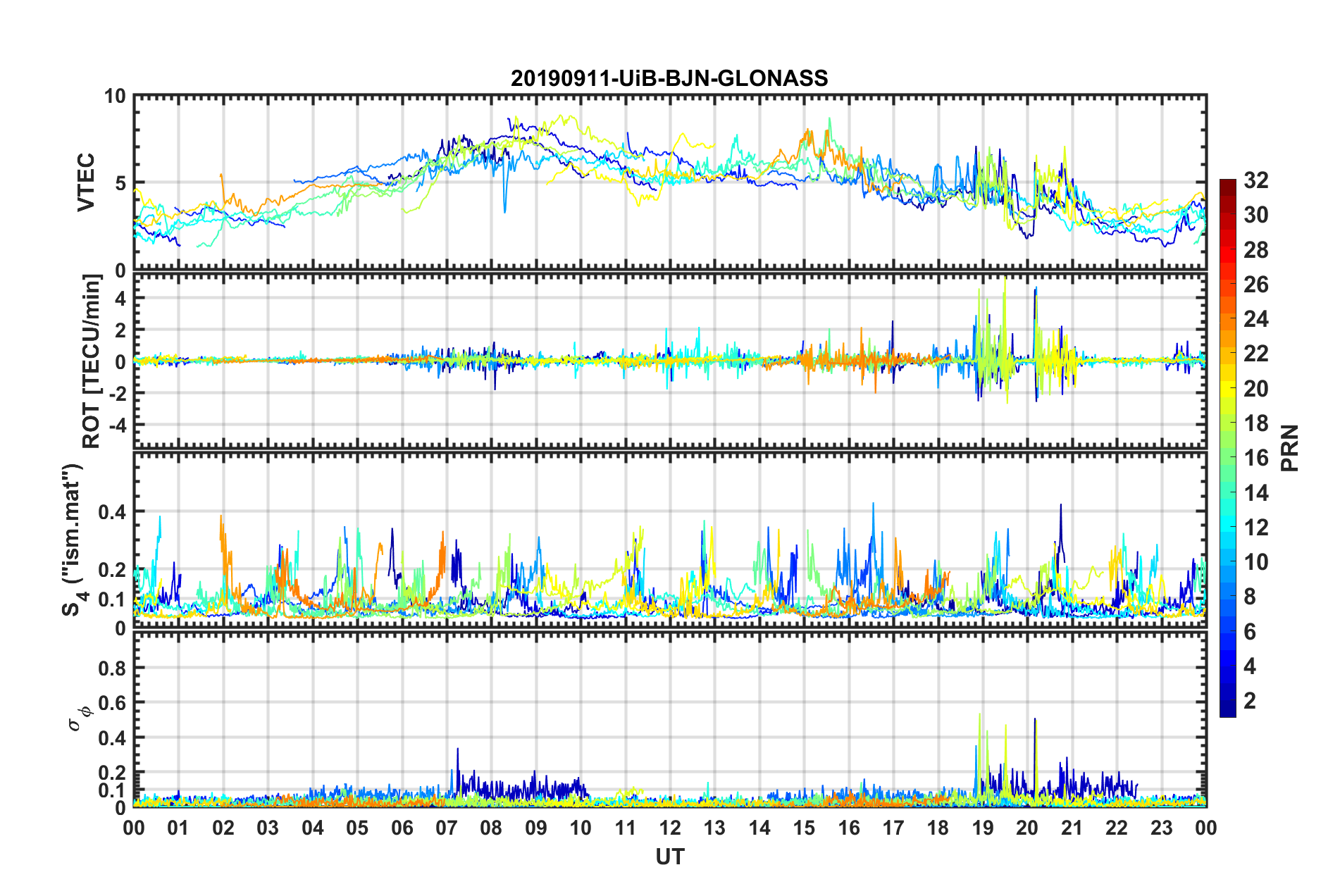Click the VTEC axis tick value 5
Viewport: 1340px width, 896px height.
(x=120, y=184)
